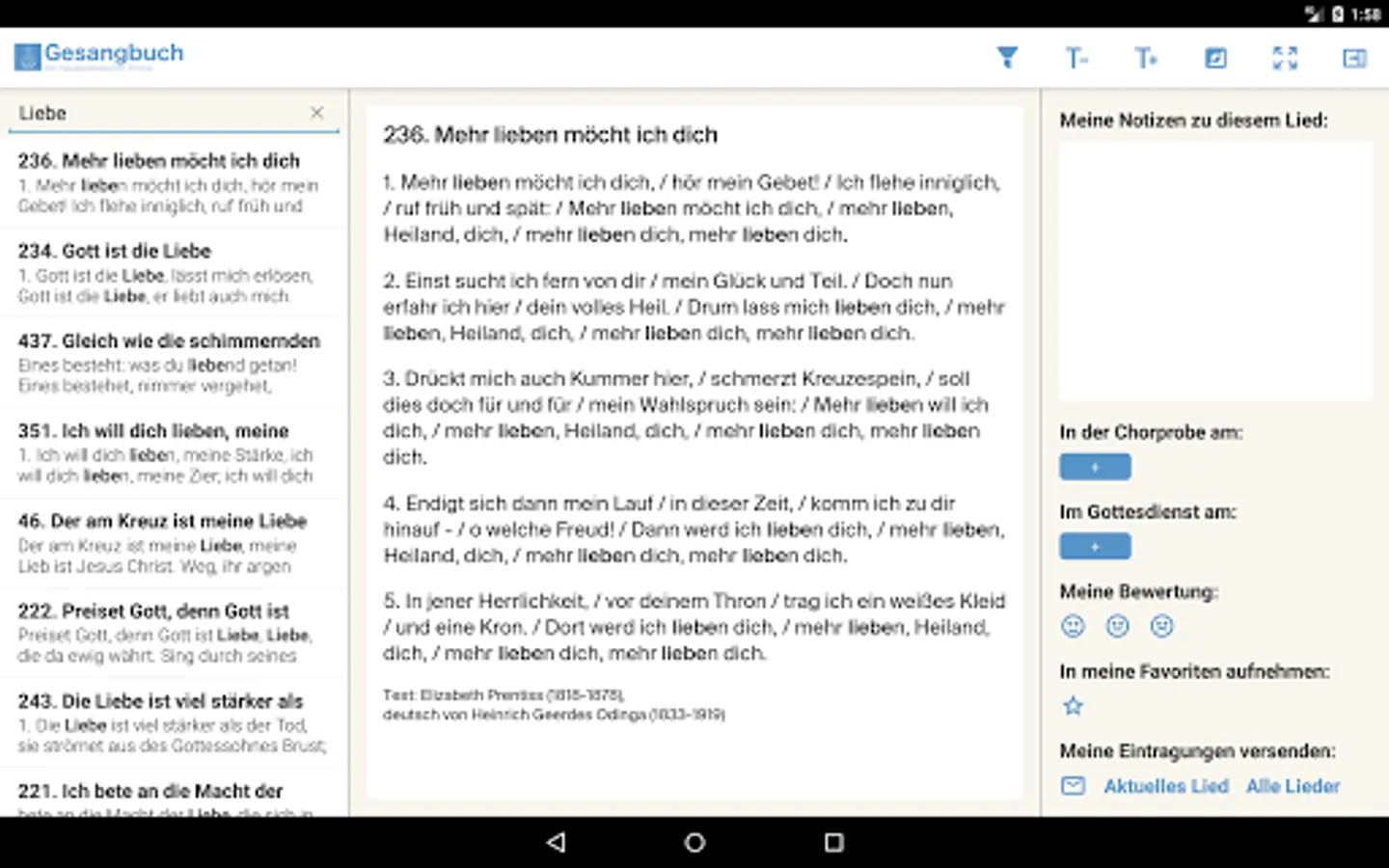Add a Gottesdienst date with plus button

tap(1095, 547)
